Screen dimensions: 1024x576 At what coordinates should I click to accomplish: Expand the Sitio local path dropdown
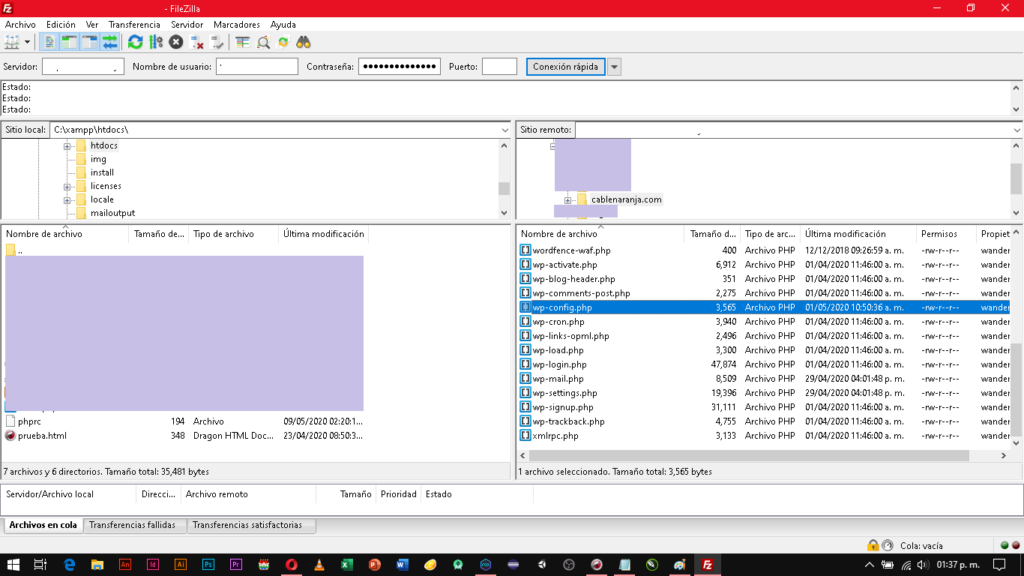[504, 130]
